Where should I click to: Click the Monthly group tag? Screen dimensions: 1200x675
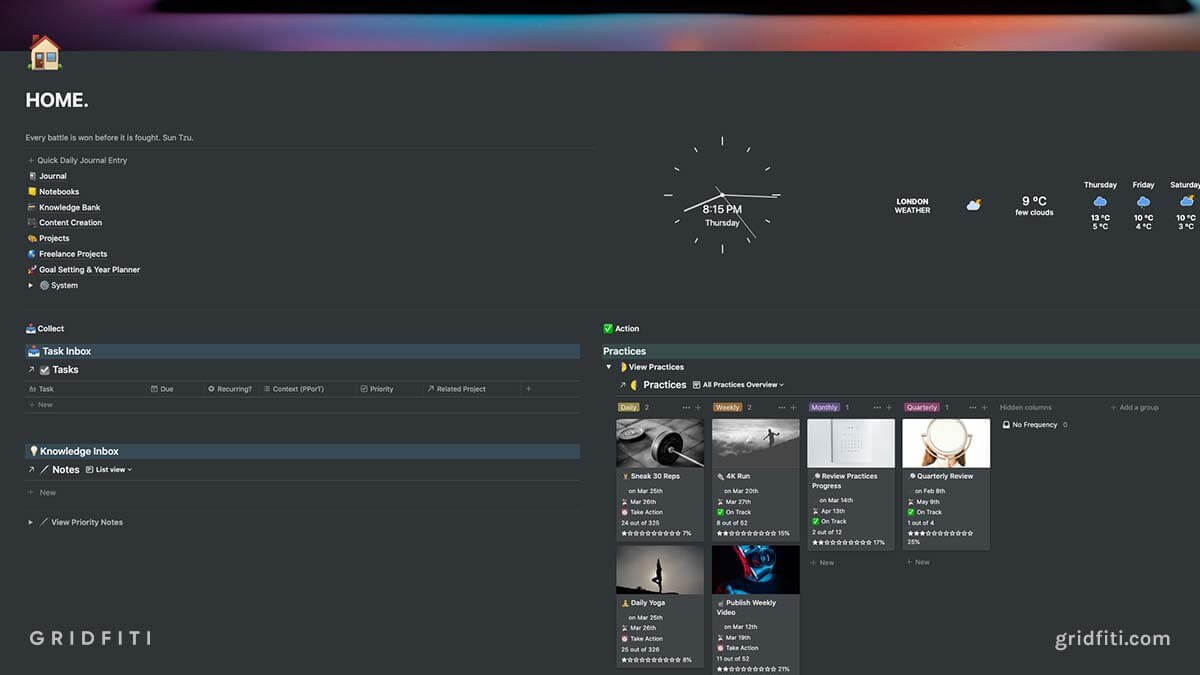pos(825,408)
